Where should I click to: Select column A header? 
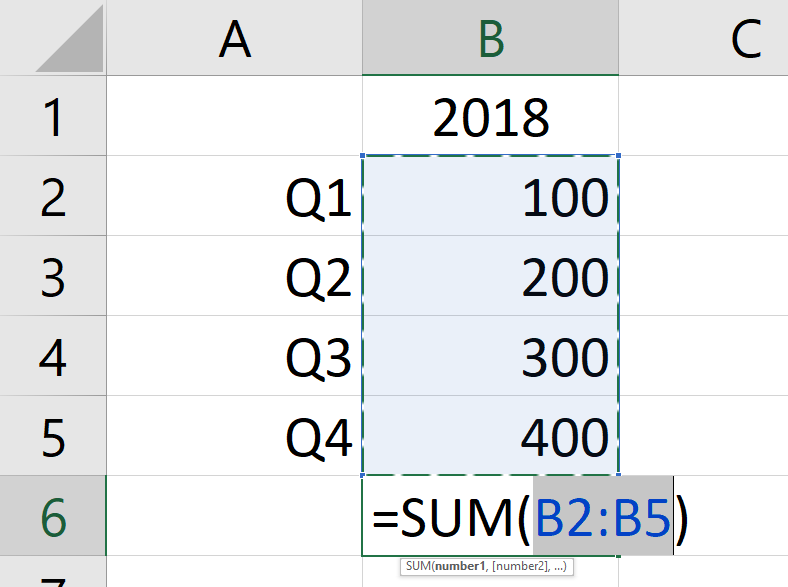(234, 38)
